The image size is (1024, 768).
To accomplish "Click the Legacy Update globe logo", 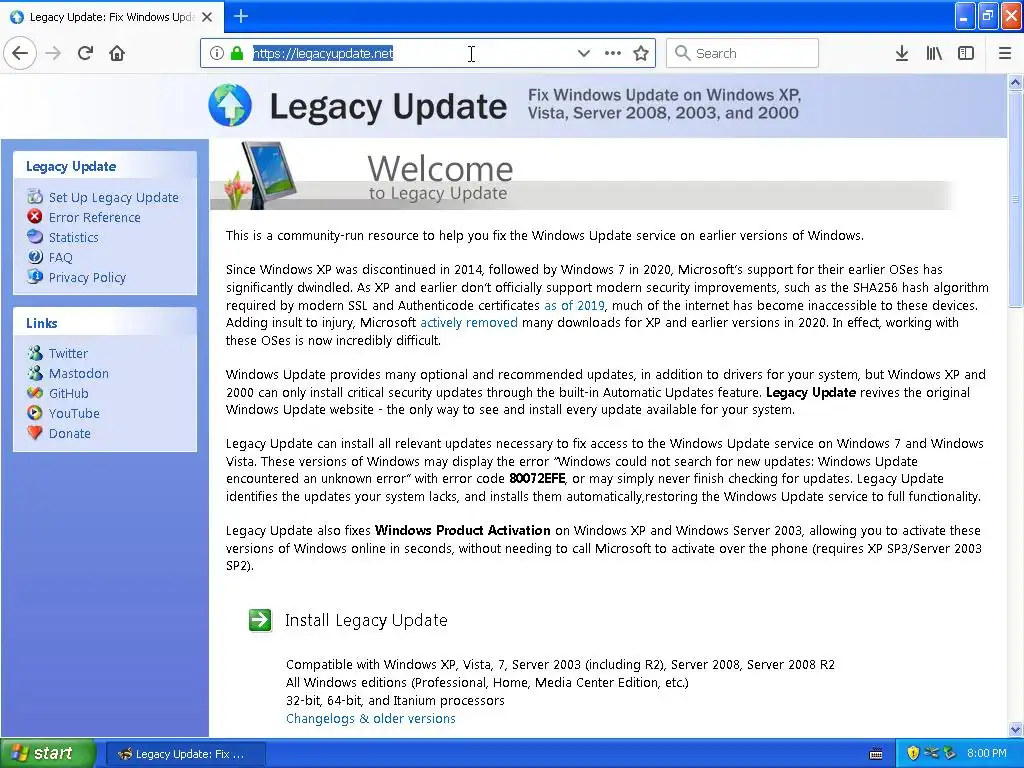I will [230, 105].
